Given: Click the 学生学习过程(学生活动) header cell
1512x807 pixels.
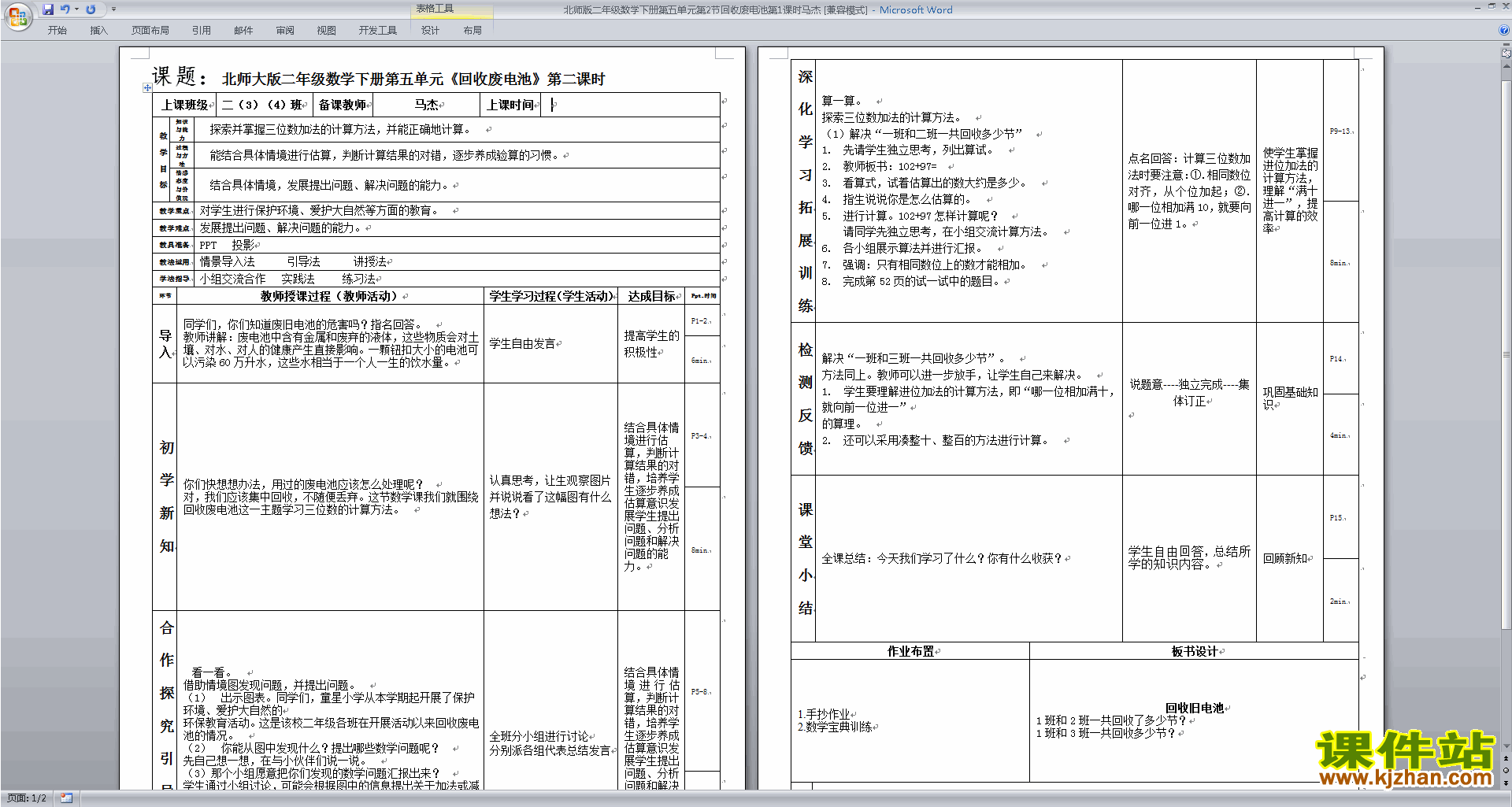Looking at the screenshot, I should click(550, 296).
